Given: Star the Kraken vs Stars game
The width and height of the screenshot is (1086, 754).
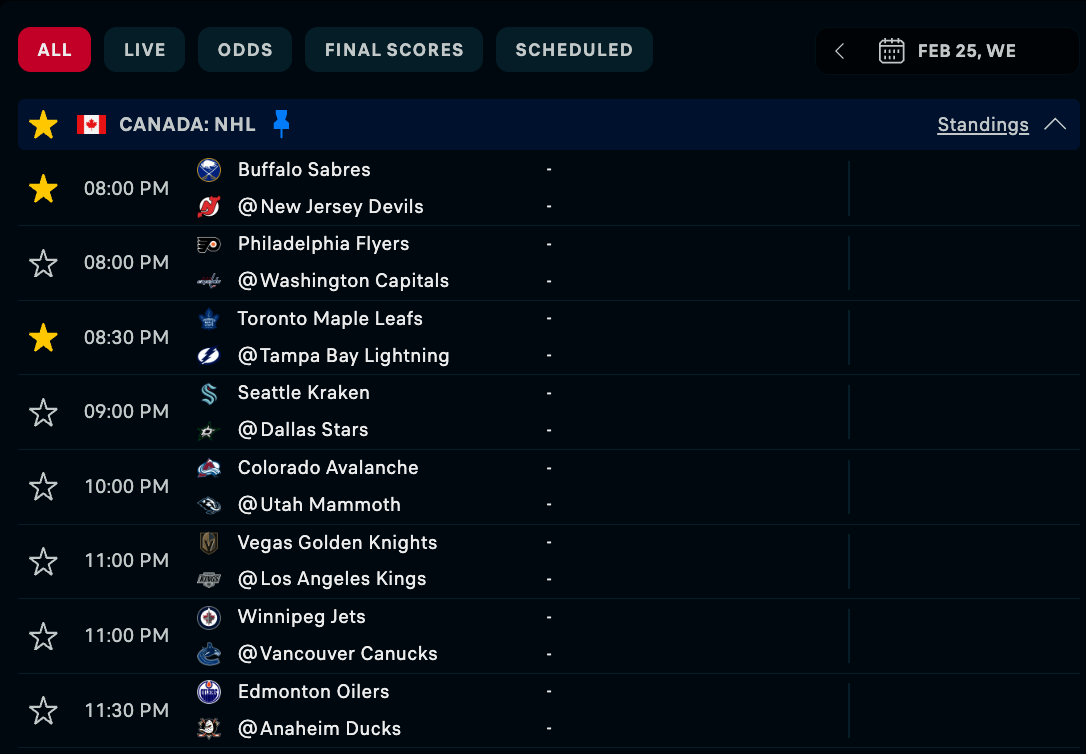Looking at the screenshot, I should click(43, 412).
